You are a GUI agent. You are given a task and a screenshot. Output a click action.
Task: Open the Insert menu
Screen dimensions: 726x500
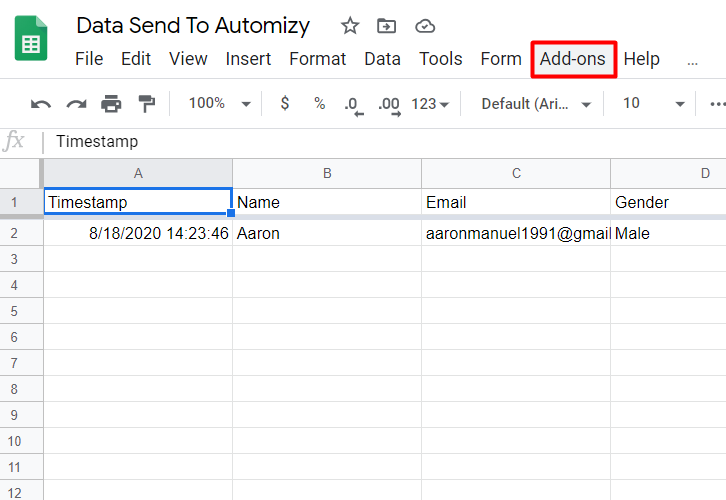click(x=248, y=59)
